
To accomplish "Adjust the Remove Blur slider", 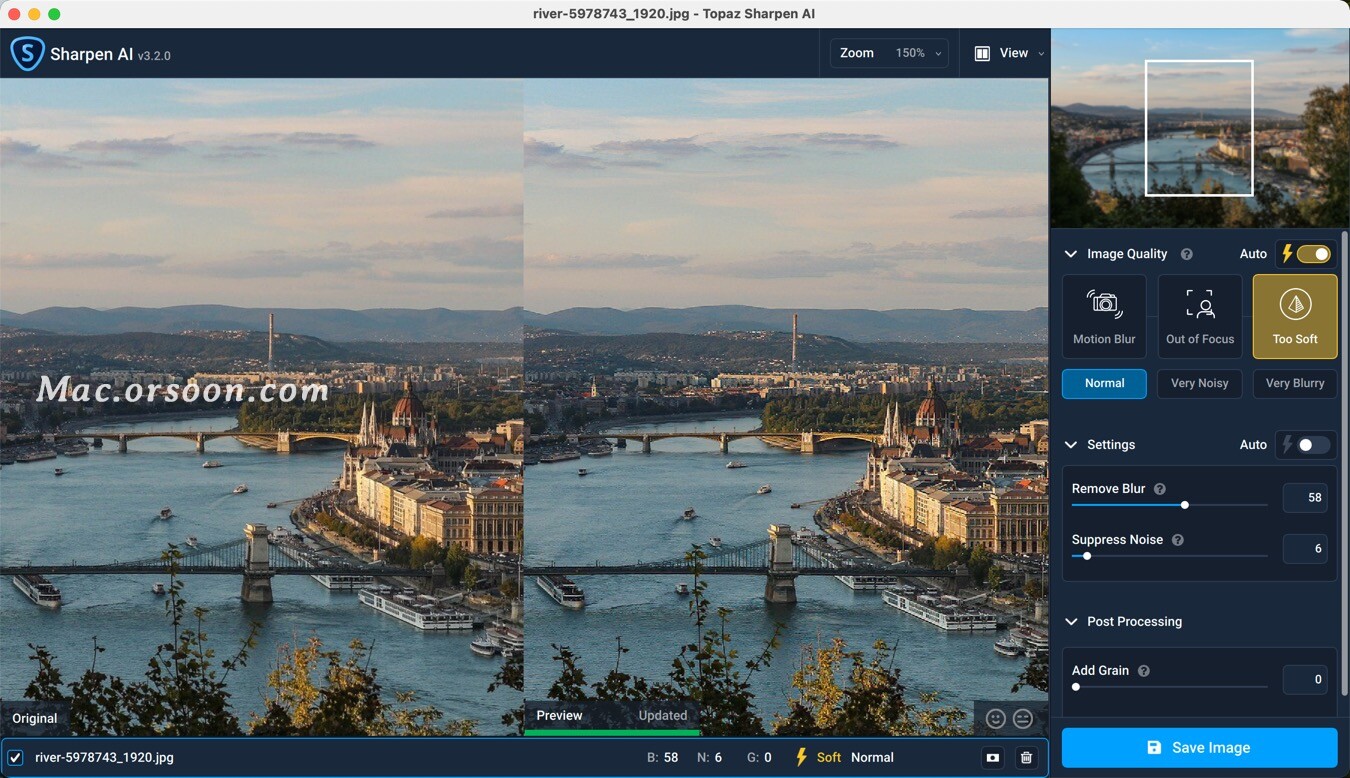I will 1170,505.
